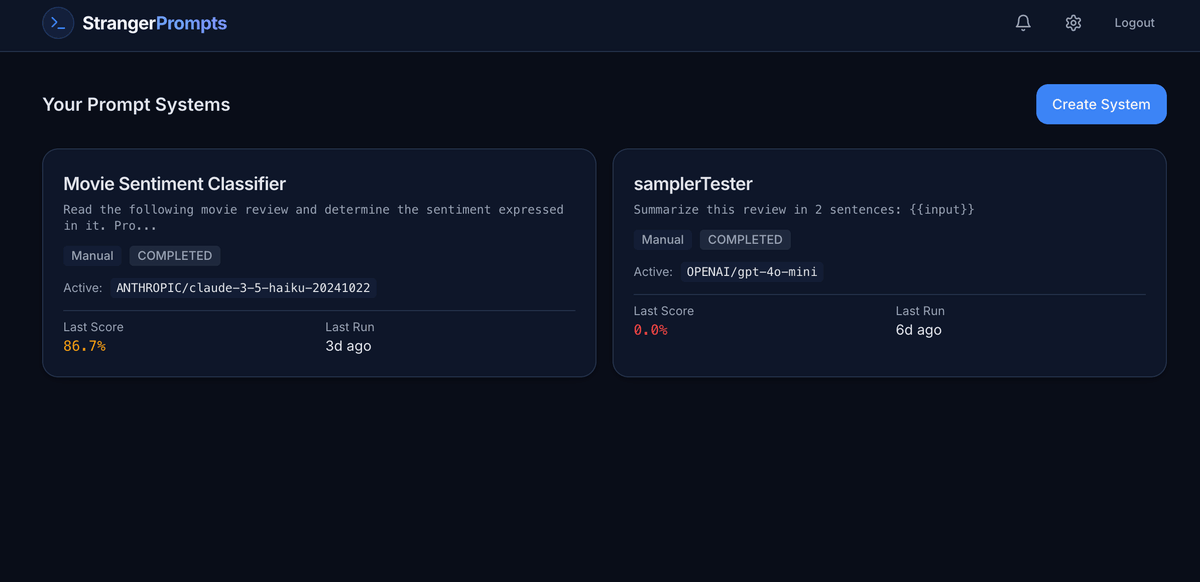Viewport: 1200px width, 582px height.
Task: Click the 0.0% last score value
Action: (650, 330)
